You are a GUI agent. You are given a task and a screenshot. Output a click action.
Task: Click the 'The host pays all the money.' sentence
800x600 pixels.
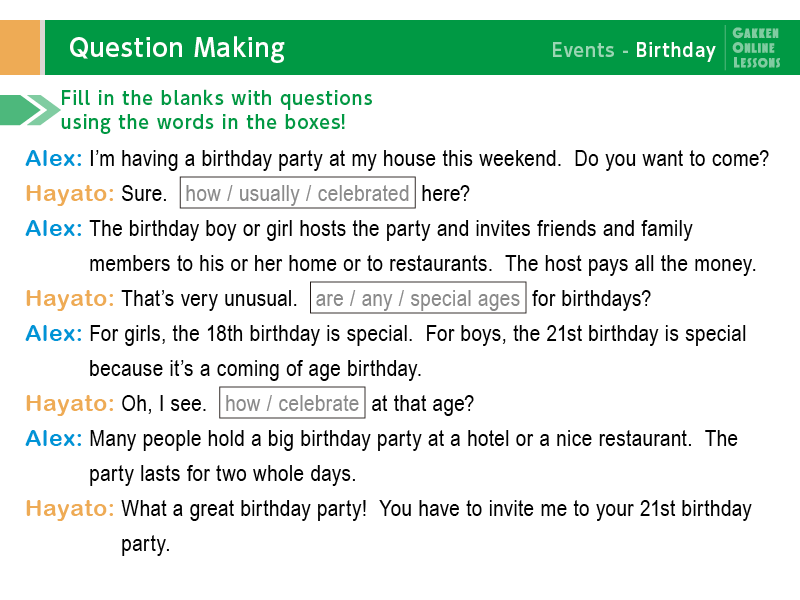631,264
